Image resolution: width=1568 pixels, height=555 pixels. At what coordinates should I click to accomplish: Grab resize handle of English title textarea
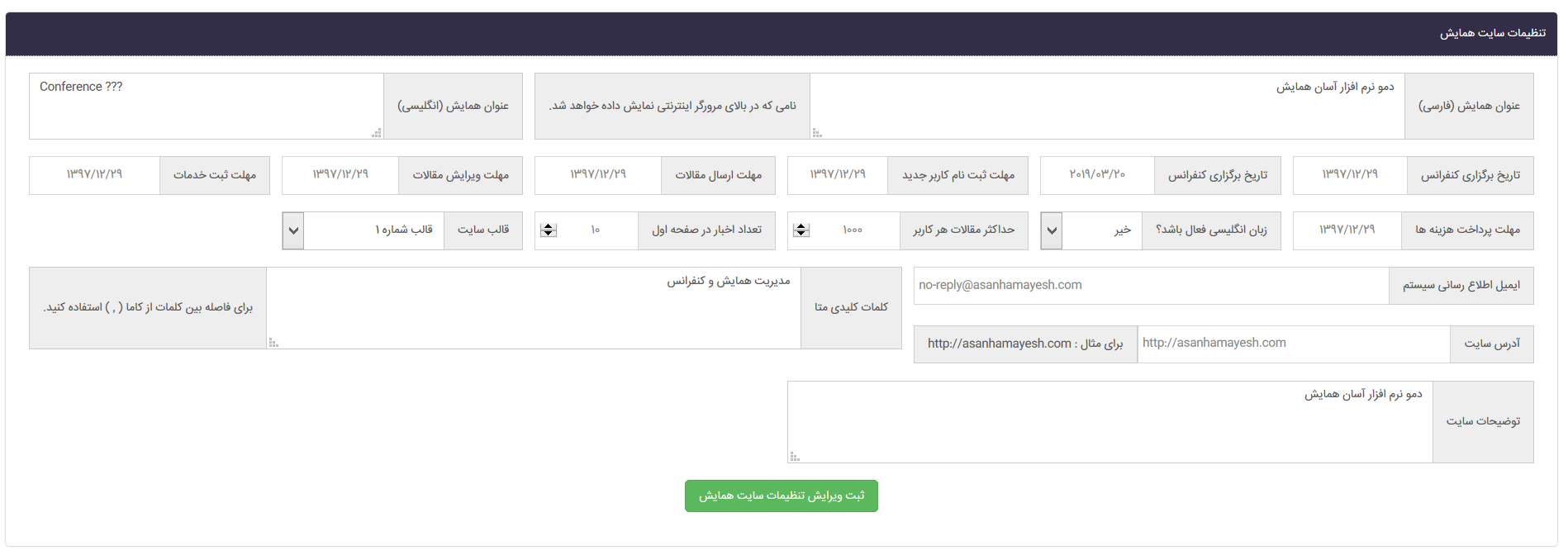378,133
